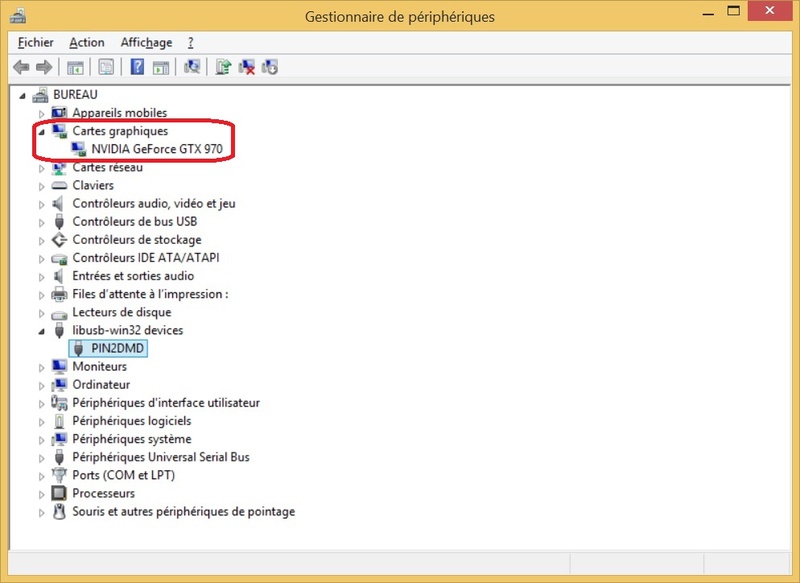The image size is (800, 583).
Task: Maximize the Gestionnaire de périphériques window
Action: pos(734,11)
